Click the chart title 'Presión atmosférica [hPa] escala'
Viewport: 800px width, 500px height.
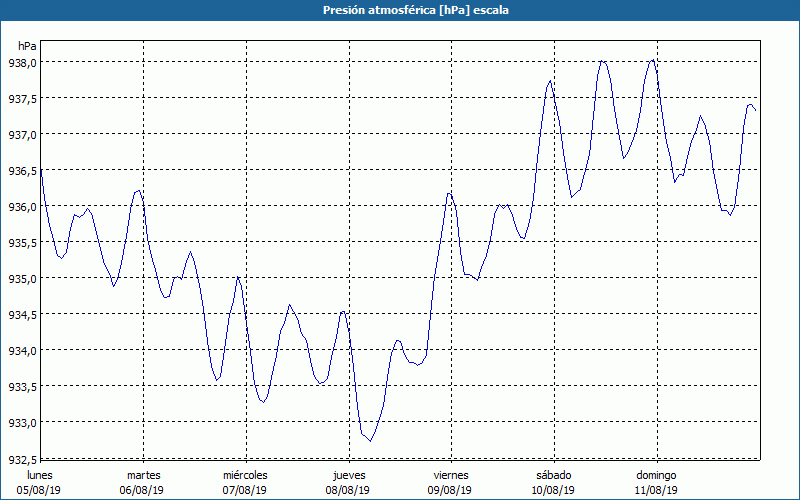[x=415, y=10]
